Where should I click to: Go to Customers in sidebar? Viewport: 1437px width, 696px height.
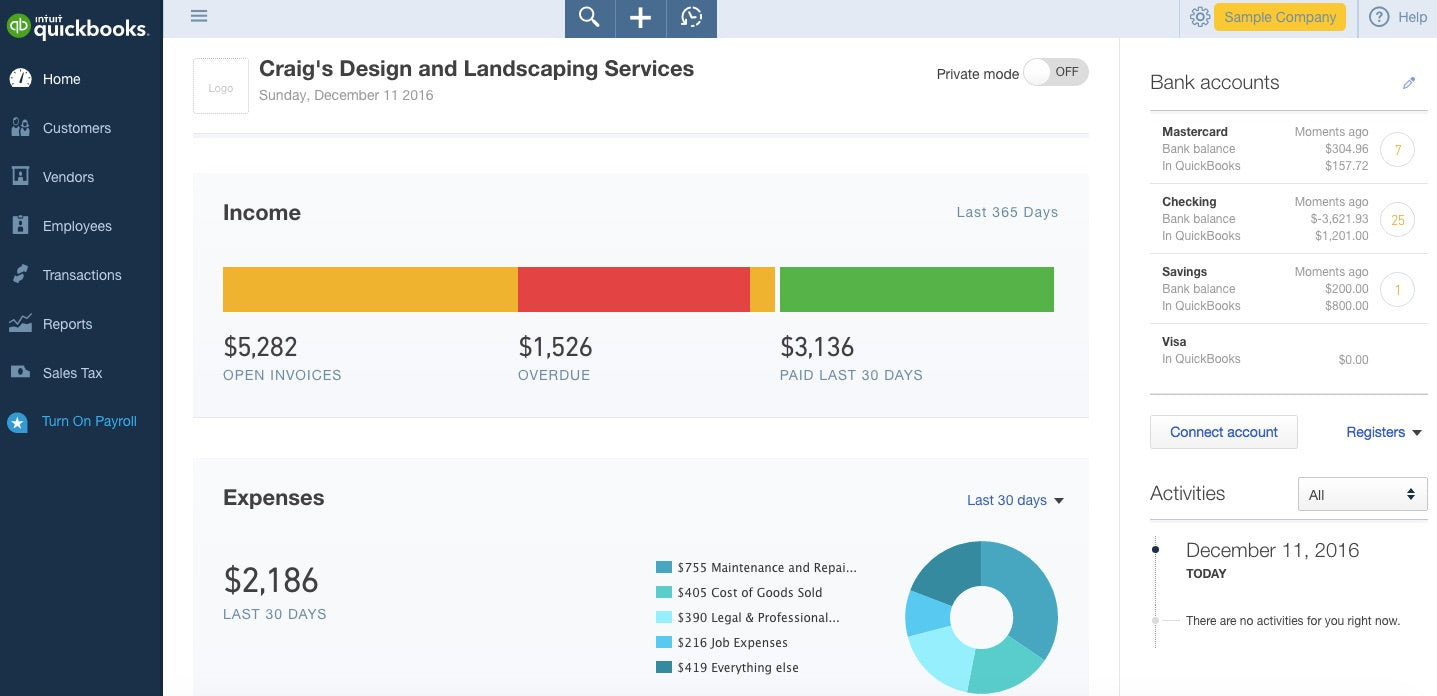(x=76, y=128)
